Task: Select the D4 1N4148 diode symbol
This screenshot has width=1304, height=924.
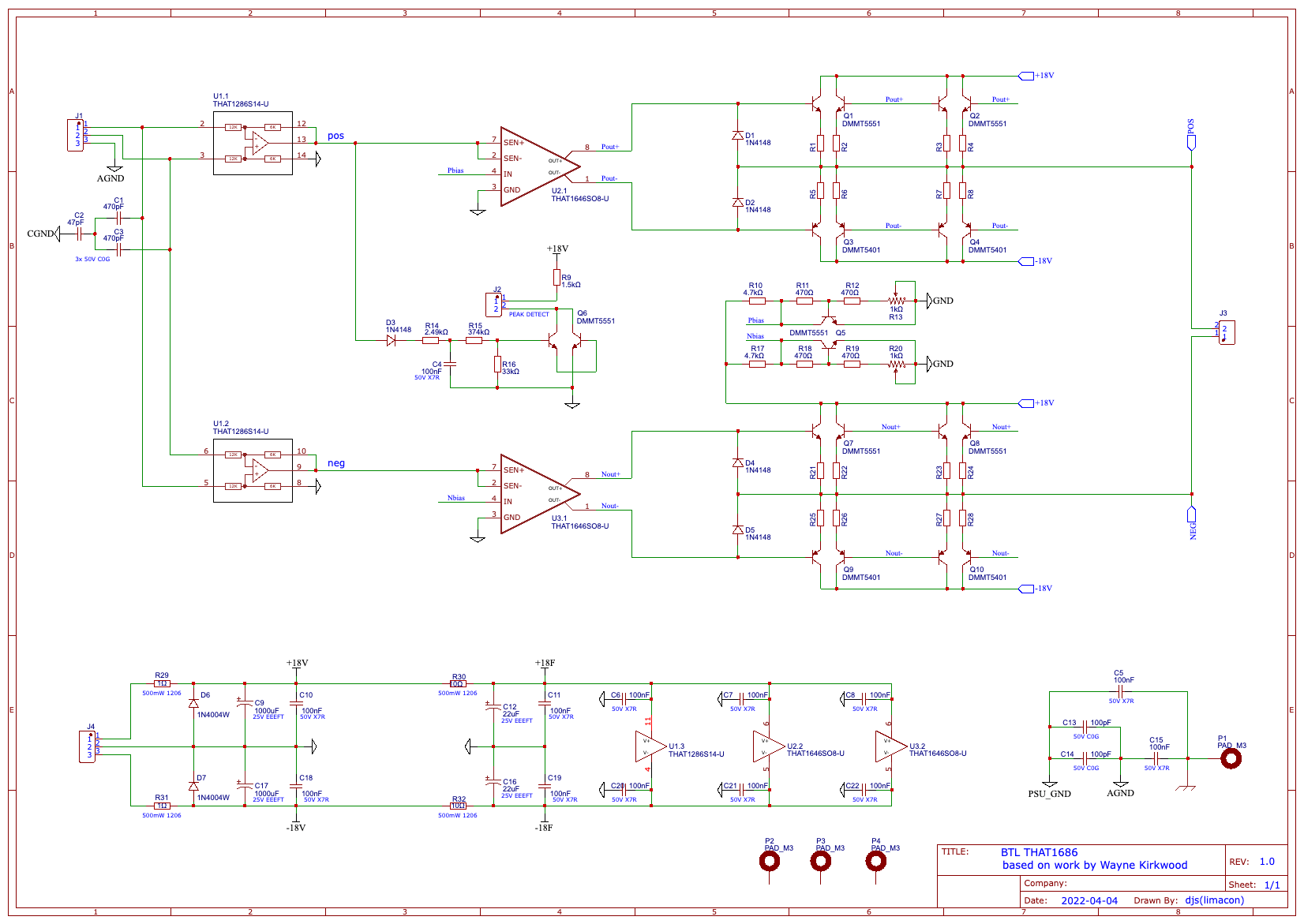Action: click(x=738, y=463)
